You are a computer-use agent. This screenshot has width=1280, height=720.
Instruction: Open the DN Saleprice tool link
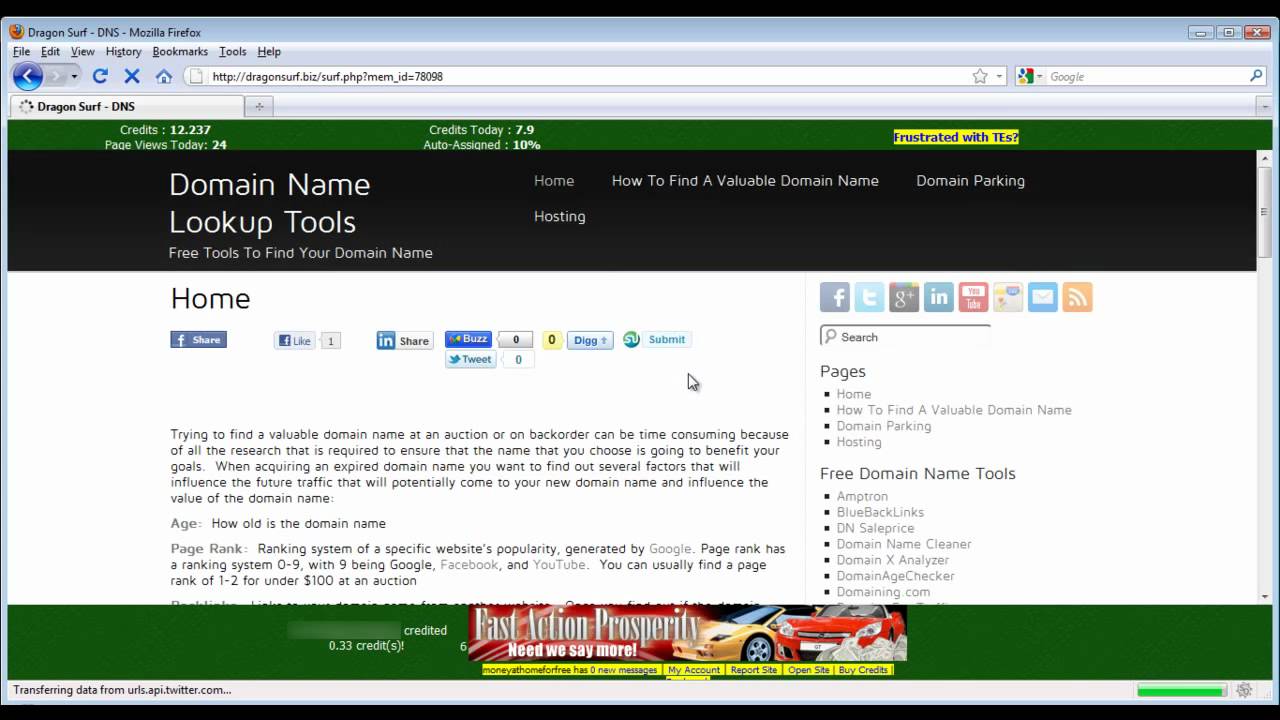pos(875,528)
